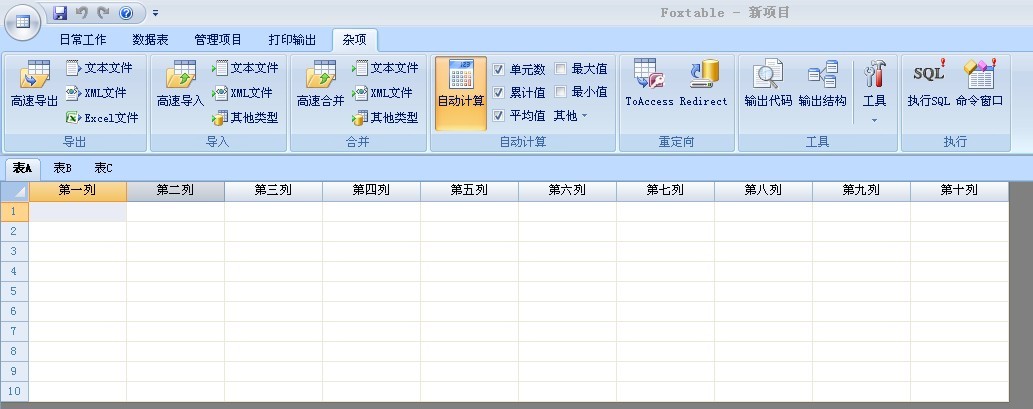Select row header 10
This screenshot has height=409, width=1033.
14,391
